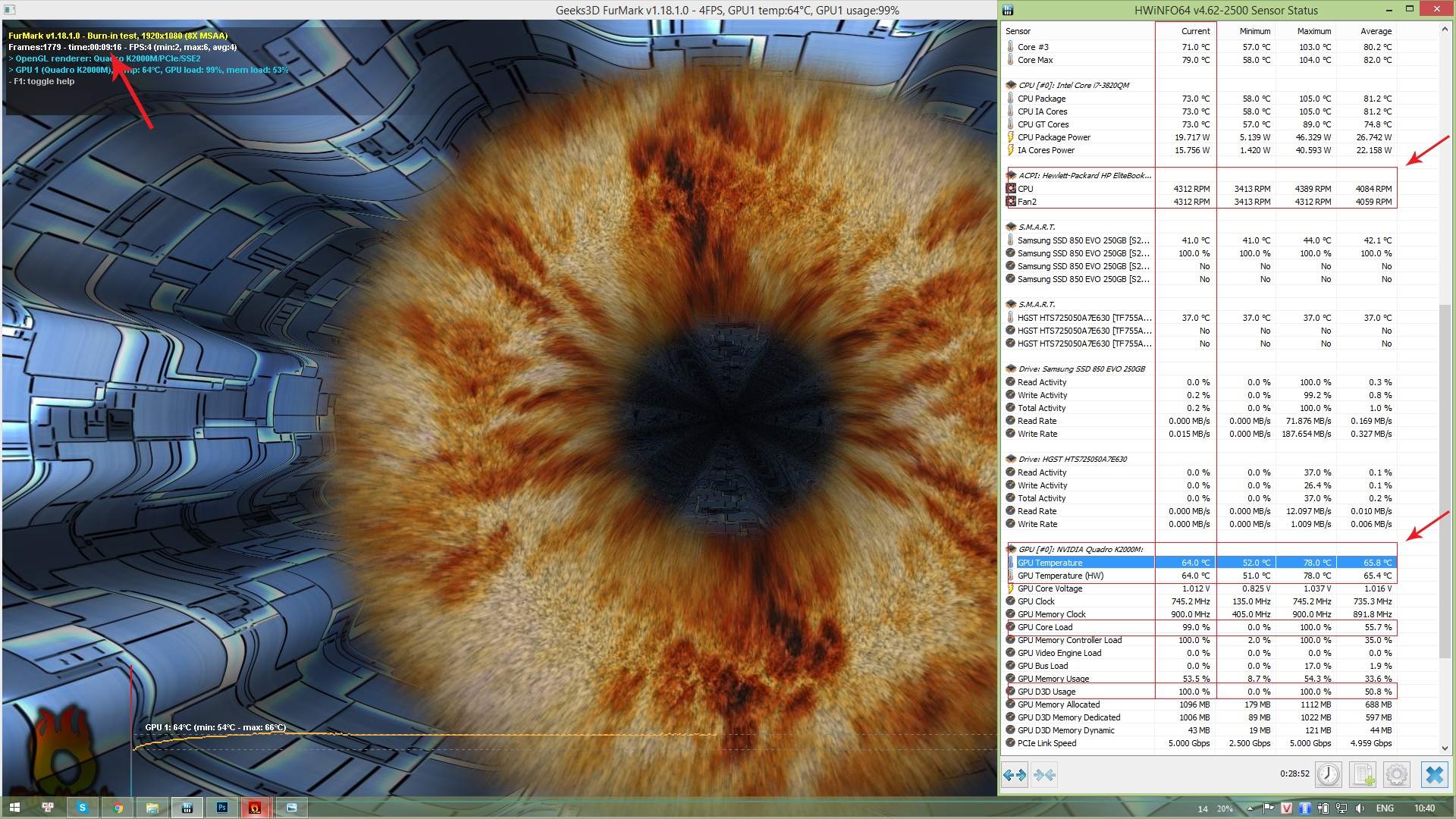
Task: Select the GPU Video Engine Load row
Action: tap(1200, 653)
